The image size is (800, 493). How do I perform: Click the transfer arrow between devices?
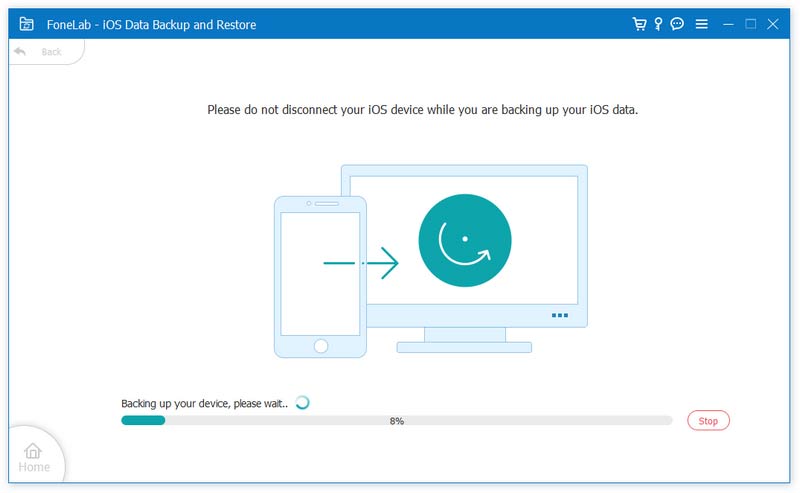click(361, 263)
